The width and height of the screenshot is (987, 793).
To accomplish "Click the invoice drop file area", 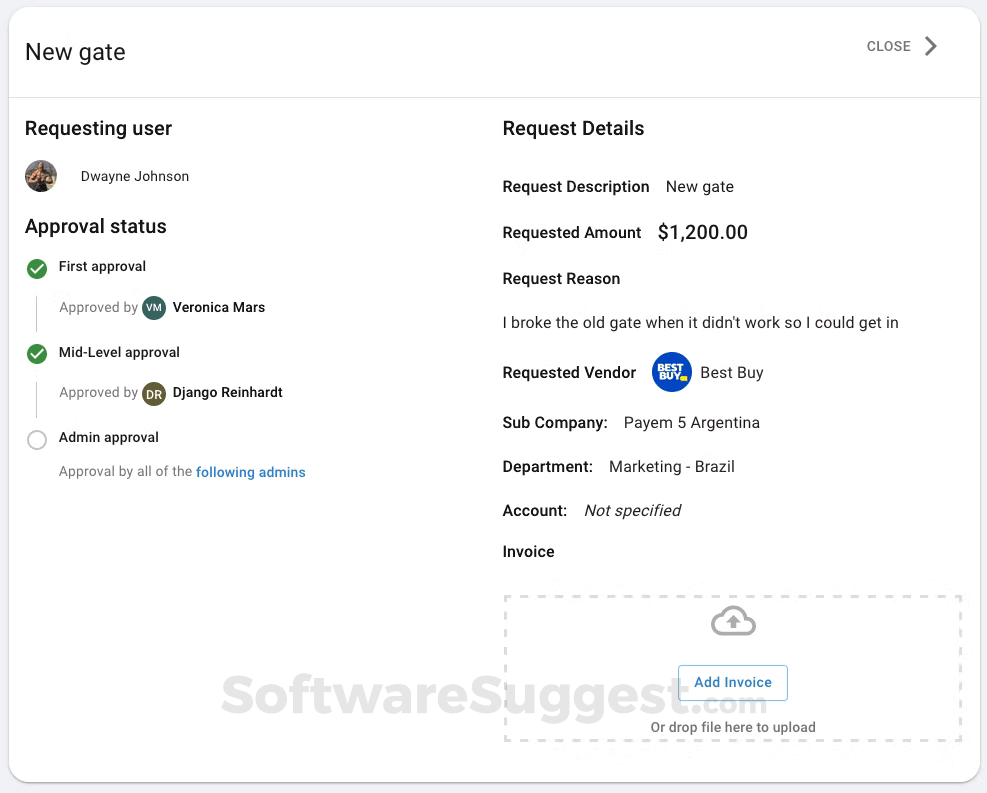I will coord(732,727).
